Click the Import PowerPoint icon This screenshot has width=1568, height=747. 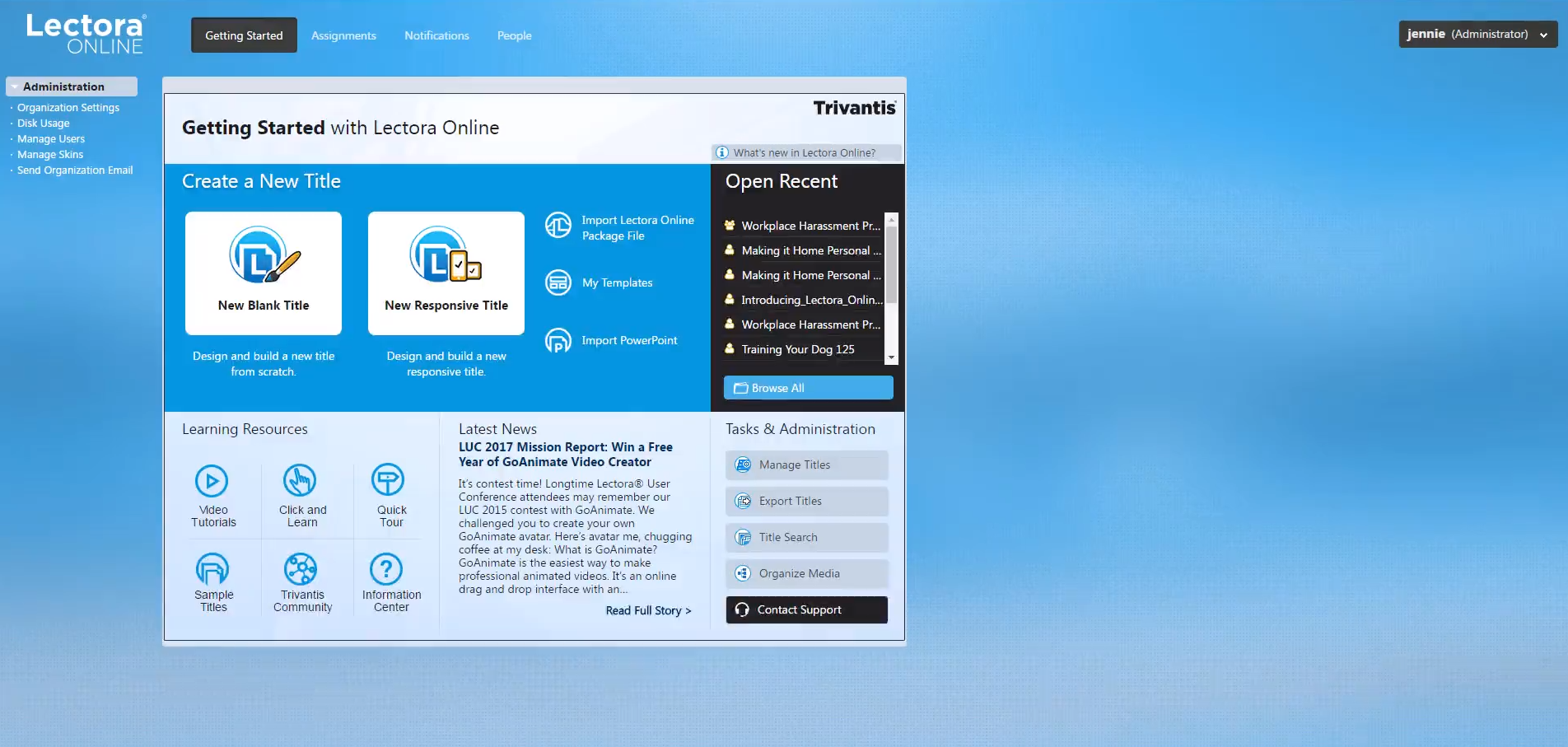(558, 340)
